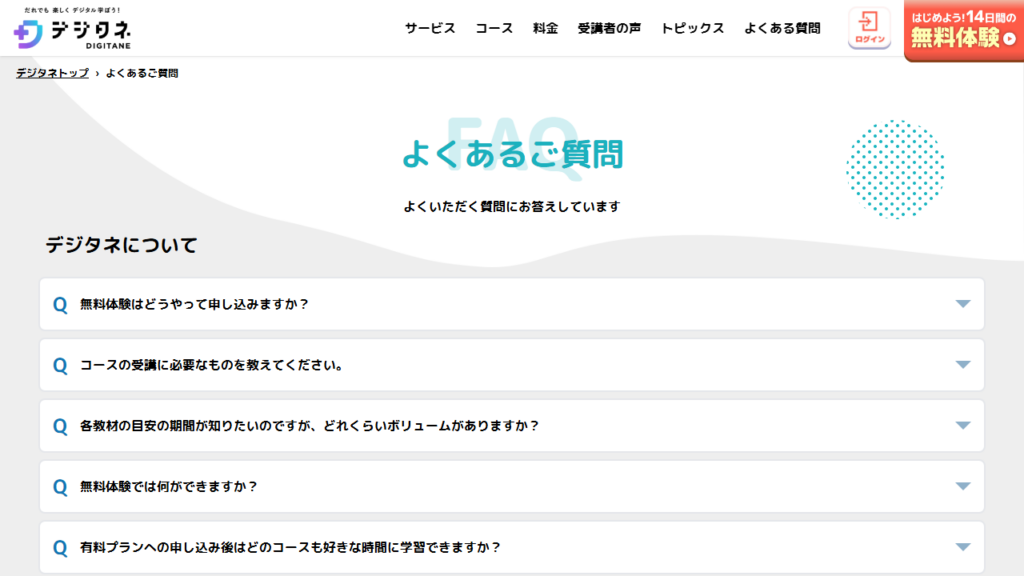1024x576 pixels.
Task: Click the デジタネについて section heading
Action: (x=121, y=245)
